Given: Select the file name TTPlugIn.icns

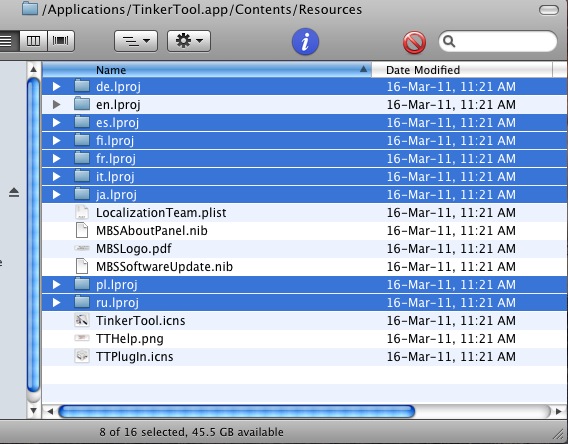Looking at the screenshot, I should click(x=134, y=357).
